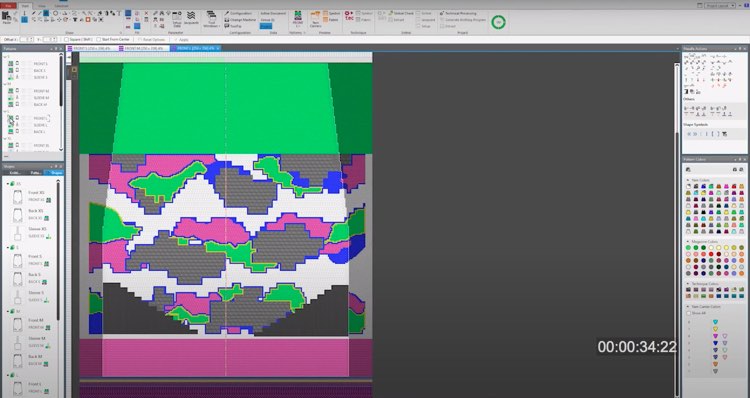This screenshot has width=750, height=398.
Task: Click the red Tec technique icon
Action: coord(349,16)
